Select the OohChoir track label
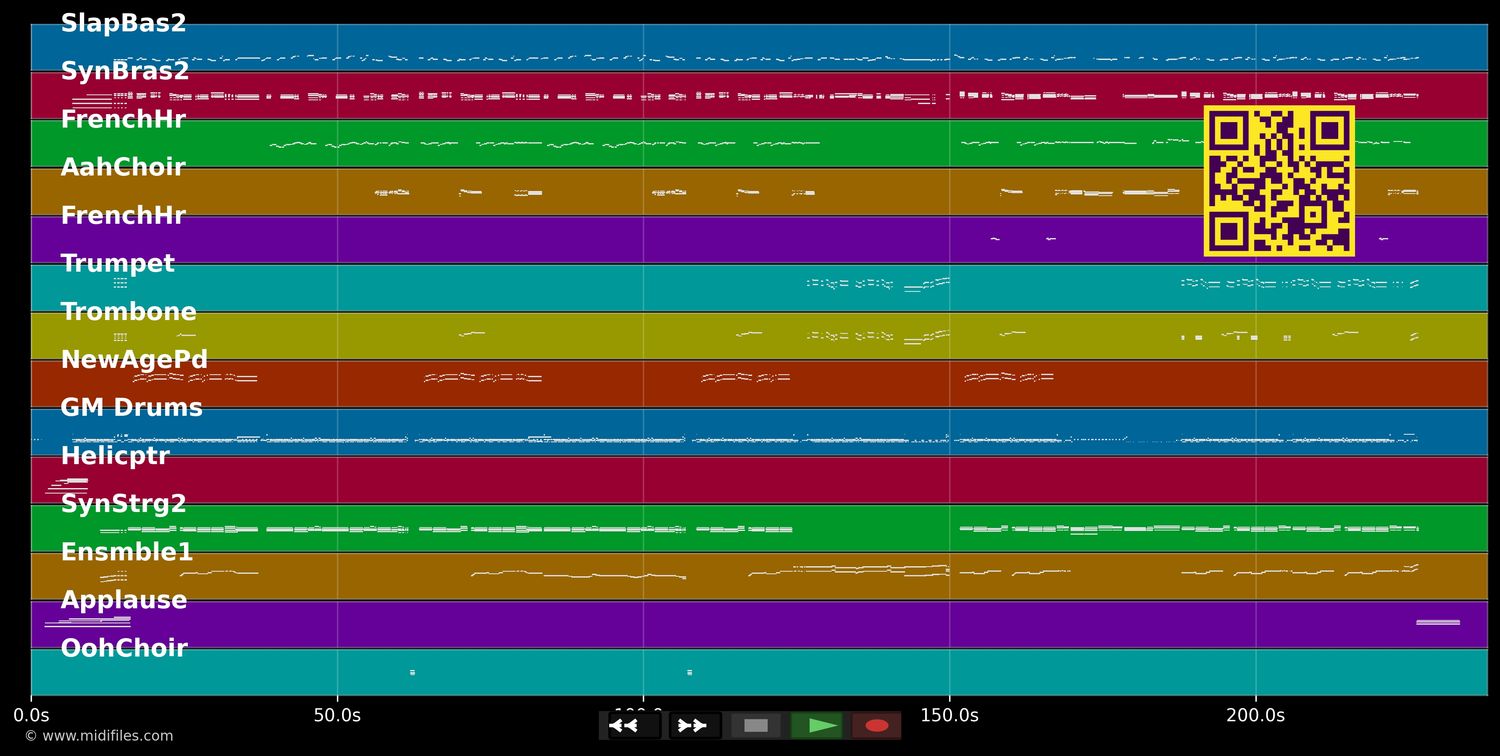 [x=124, y=647]
